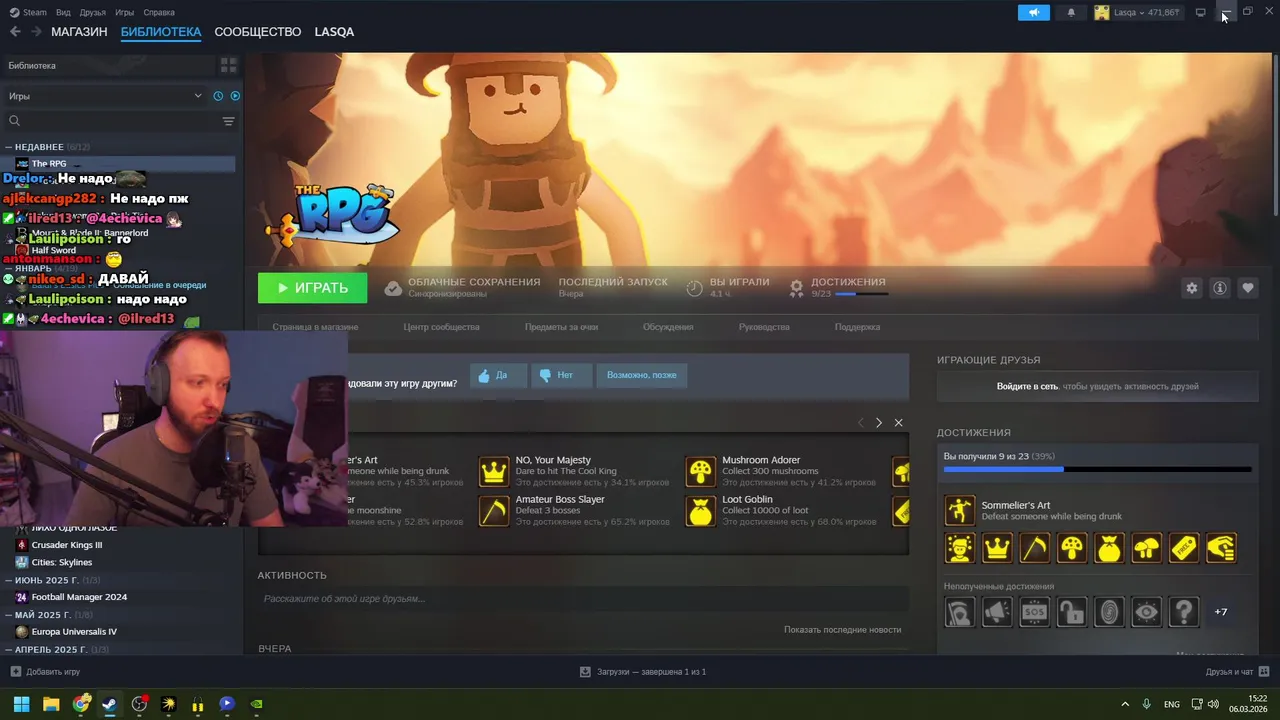Close the achievements highlight panel
This screenshot has height=720, width=1280.
click(x=898, y=423)
